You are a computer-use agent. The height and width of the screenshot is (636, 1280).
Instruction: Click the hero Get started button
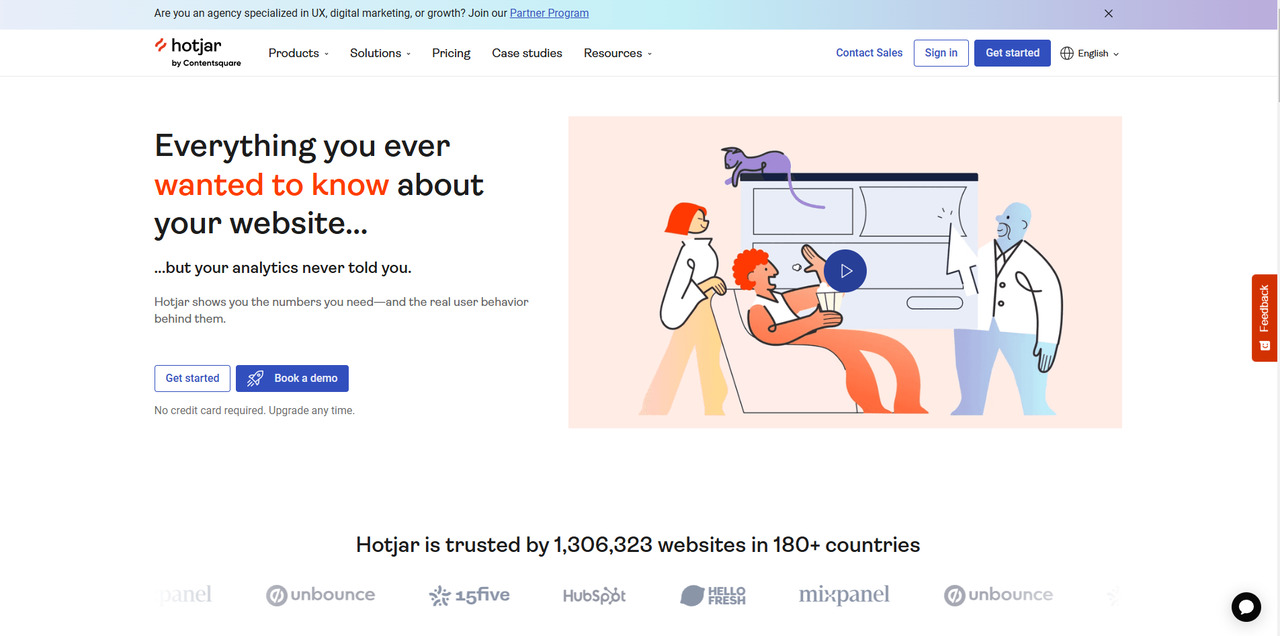(192, 378)
